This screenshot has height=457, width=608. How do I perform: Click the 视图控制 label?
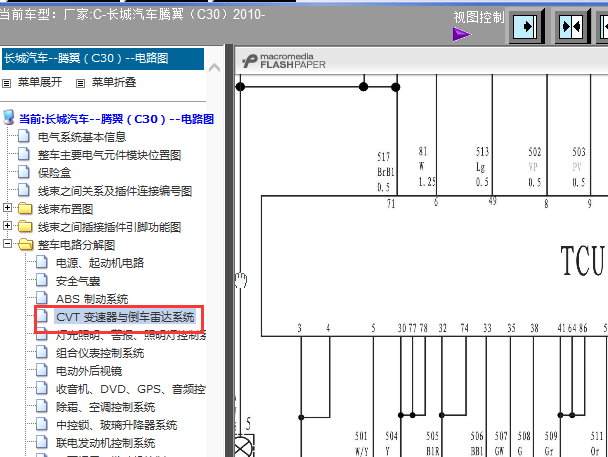[479, 17]
